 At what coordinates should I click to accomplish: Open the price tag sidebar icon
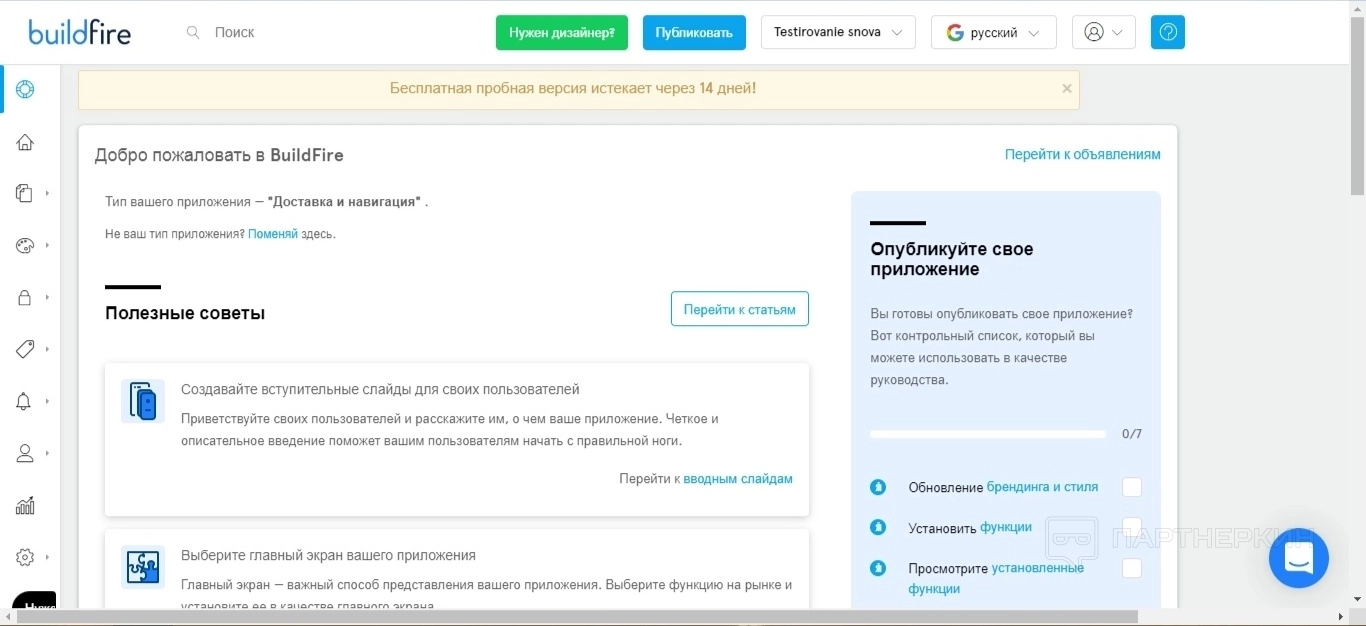[25, 349]
